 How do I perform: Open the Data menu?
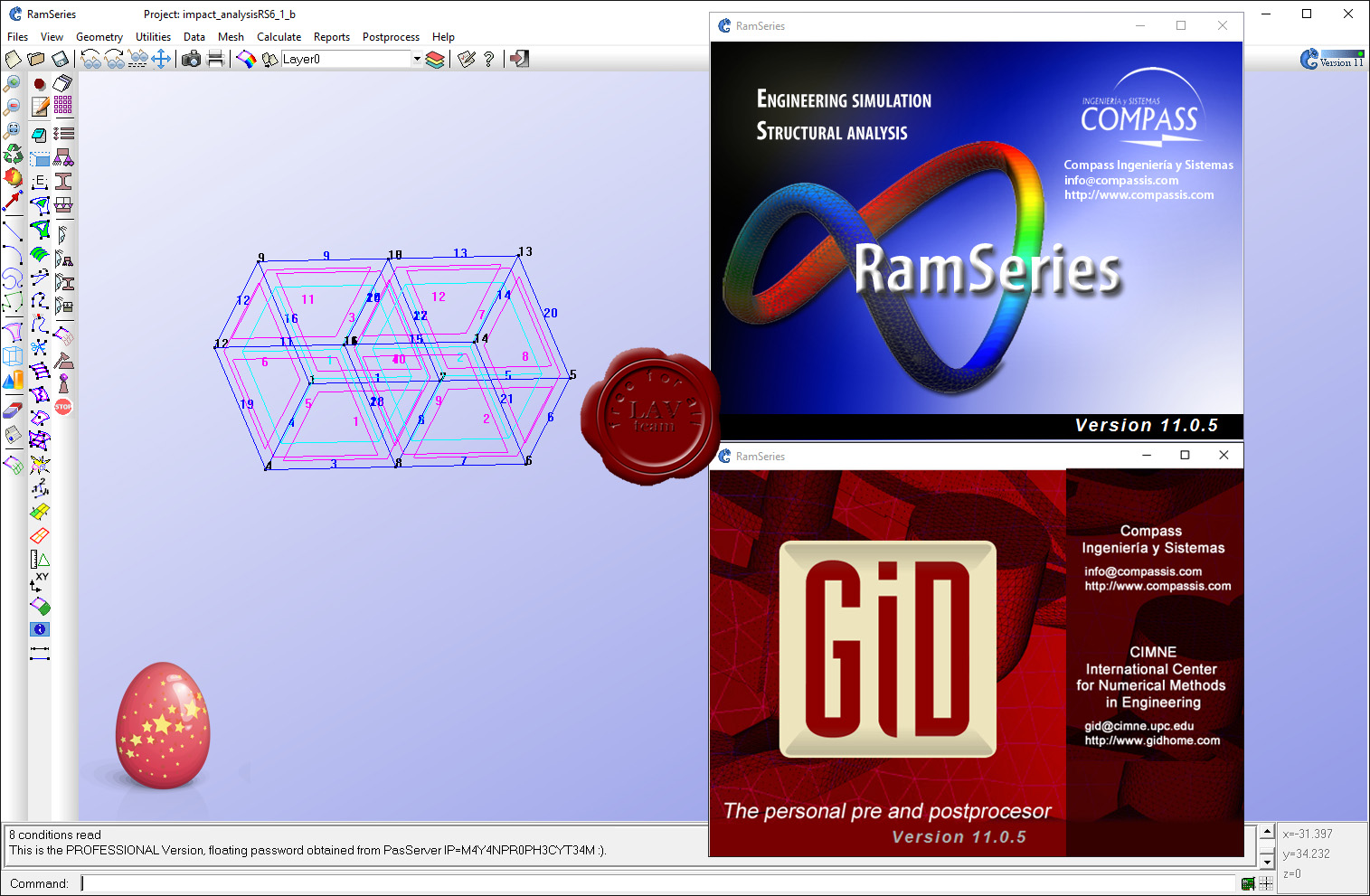point(194,37)
